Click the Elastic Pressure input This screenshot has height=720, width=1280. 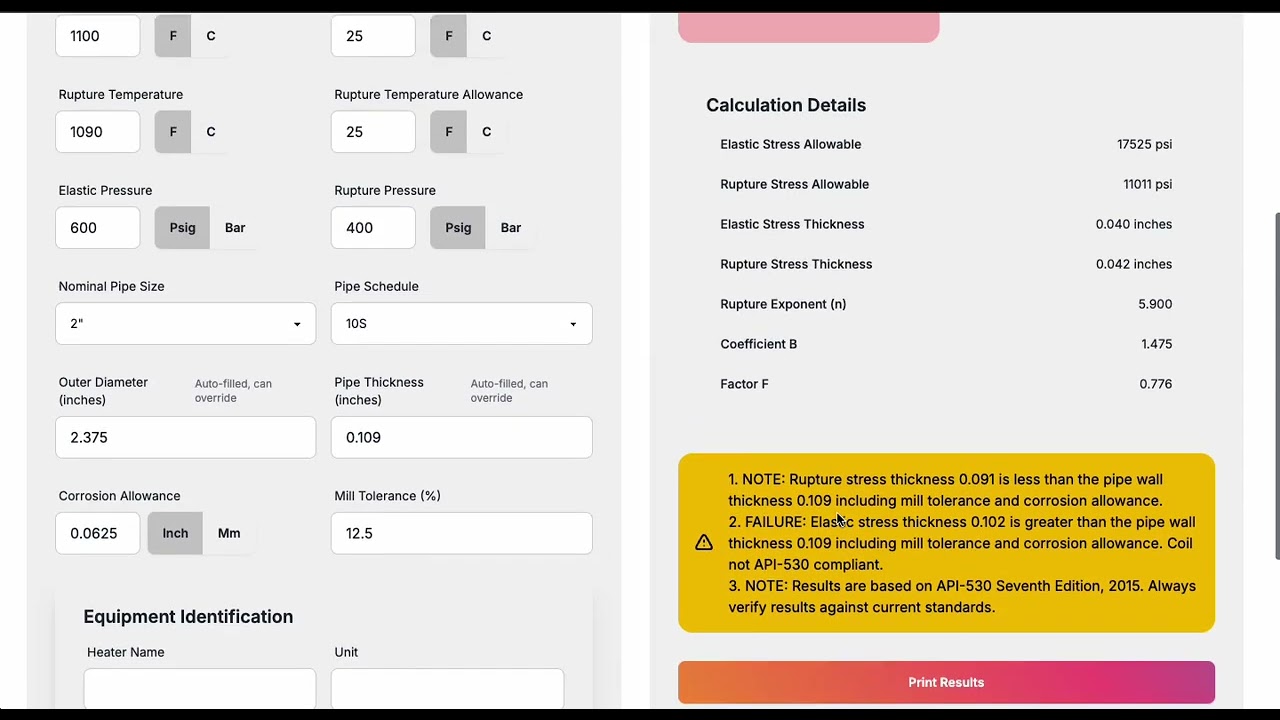98,228
